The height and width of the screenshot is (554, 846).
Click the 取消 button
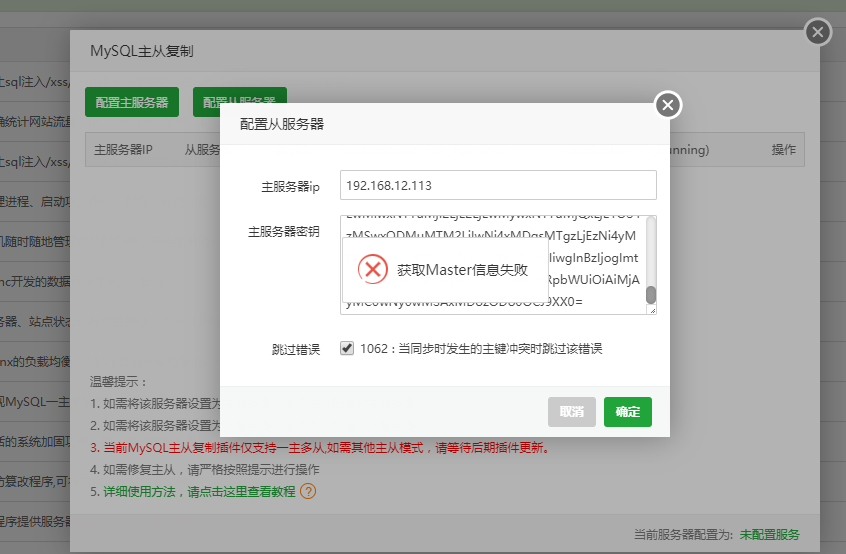[x=572, y=412]
